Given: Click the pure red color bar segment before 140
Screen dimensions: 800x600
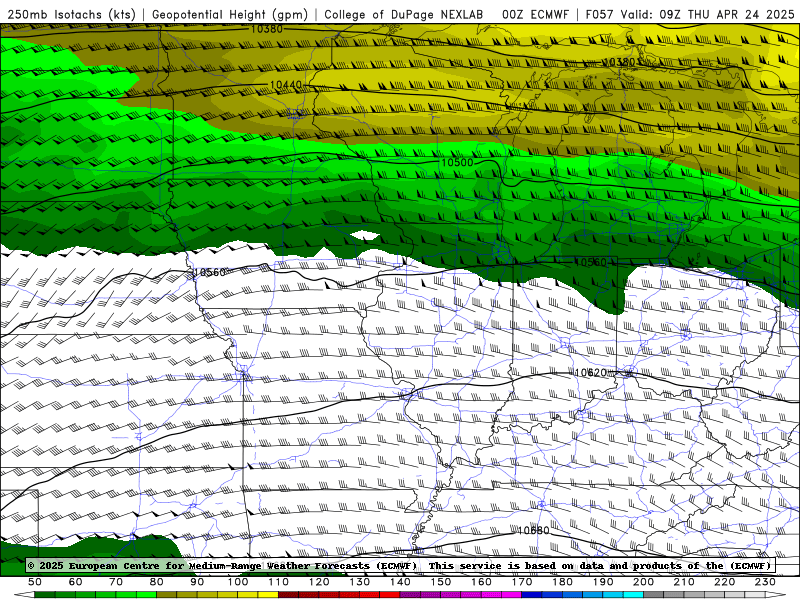Looking at the screenshot, I should [390, 595].
